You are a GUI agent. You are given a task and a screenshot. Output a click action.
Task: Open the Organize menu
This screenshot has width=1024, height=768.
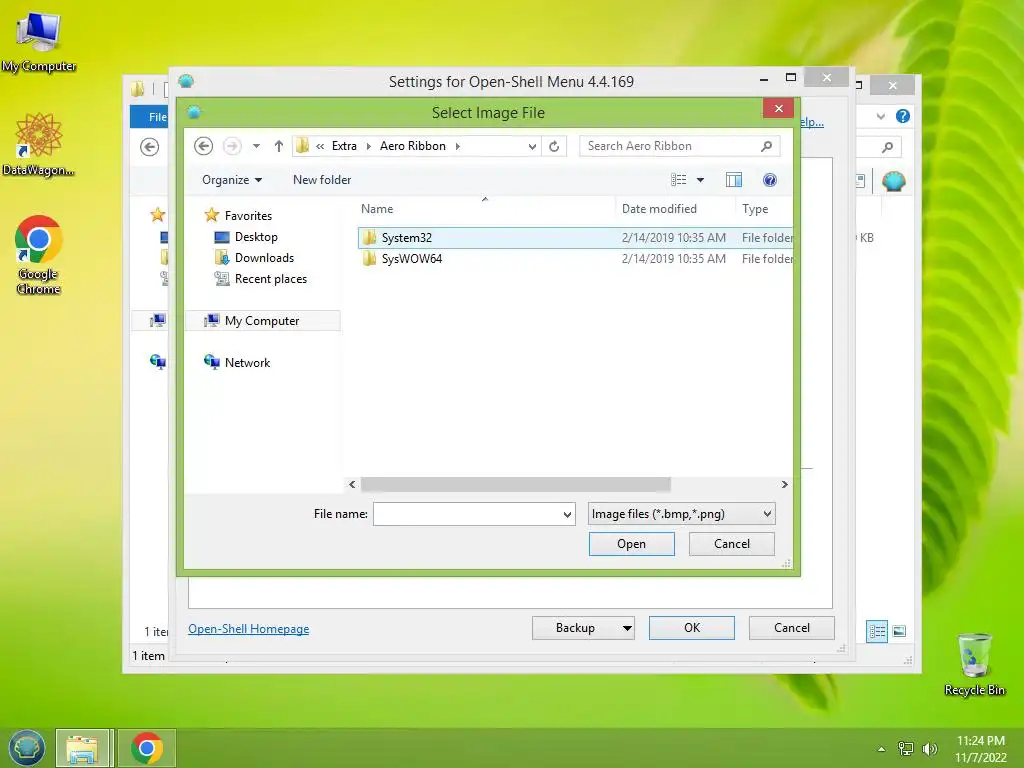(232, 180)
